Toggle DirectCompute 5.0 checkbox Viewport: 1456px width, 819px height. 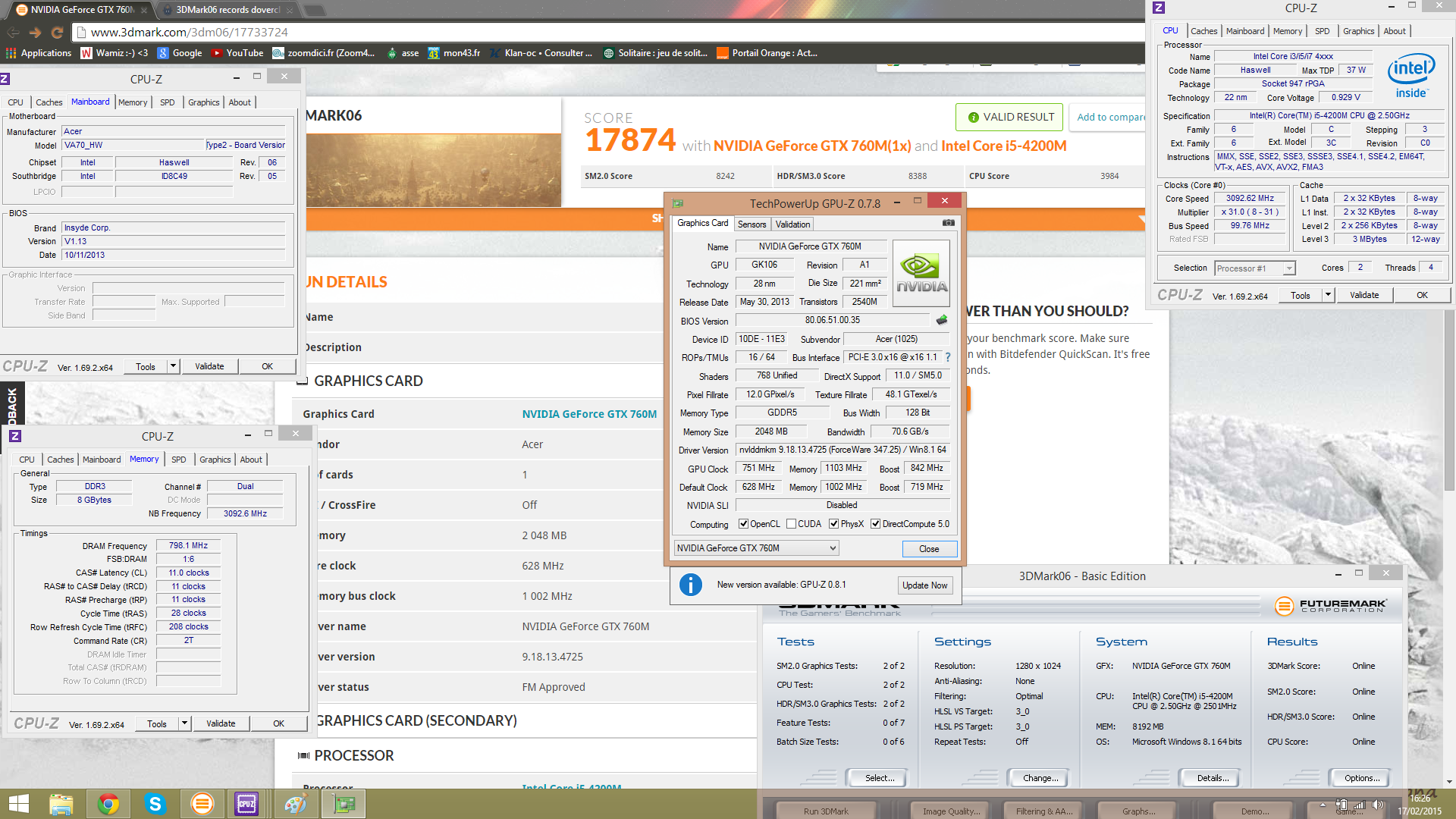click(x=875, y=524)
